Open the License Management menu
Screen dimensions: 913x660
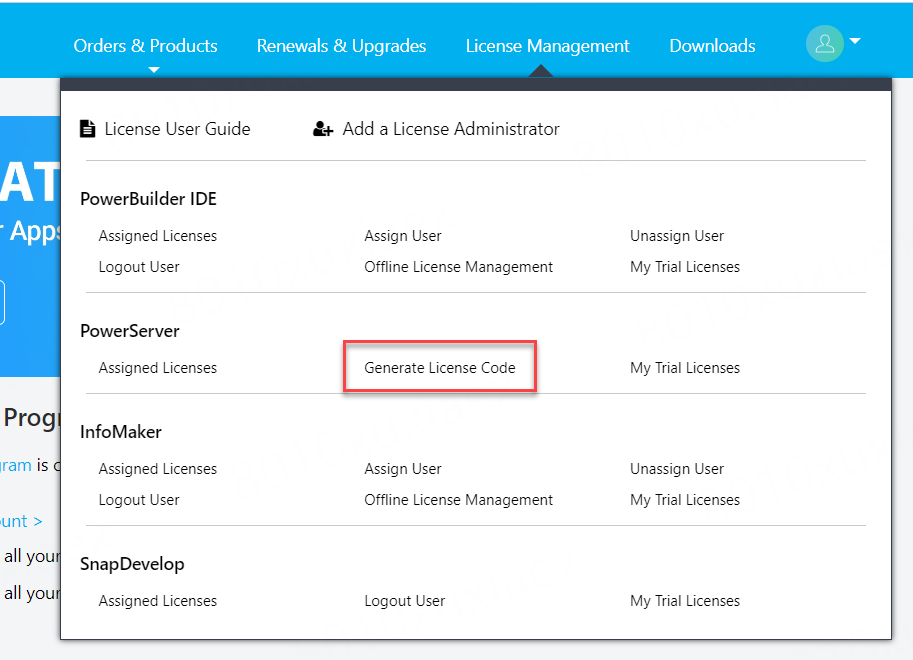[547, 46]
